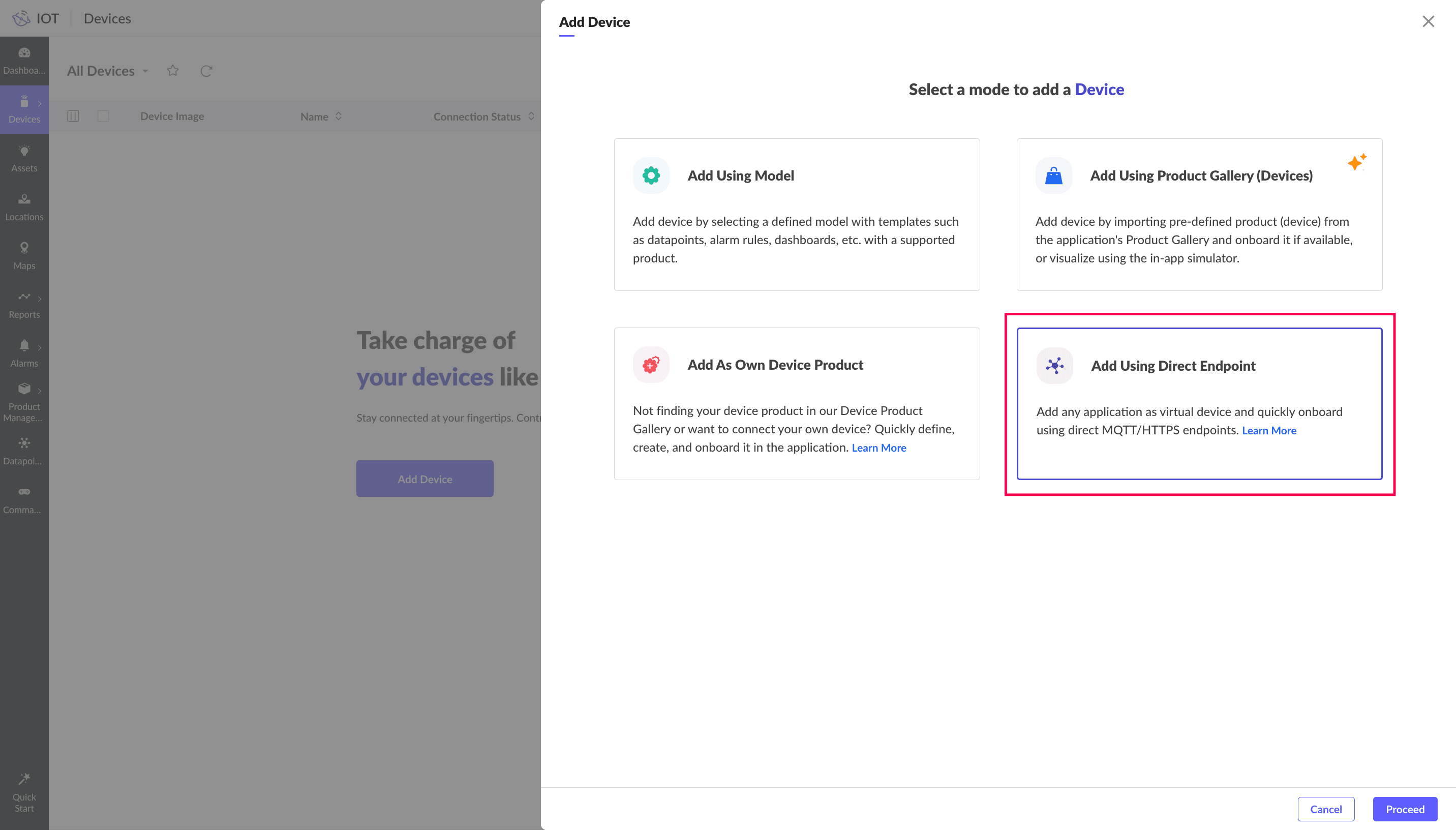Expand the Alarms submenu chevron
The height and width of the screenshot is (830, 1456).
pyautogui.click(x=39, y=347)
